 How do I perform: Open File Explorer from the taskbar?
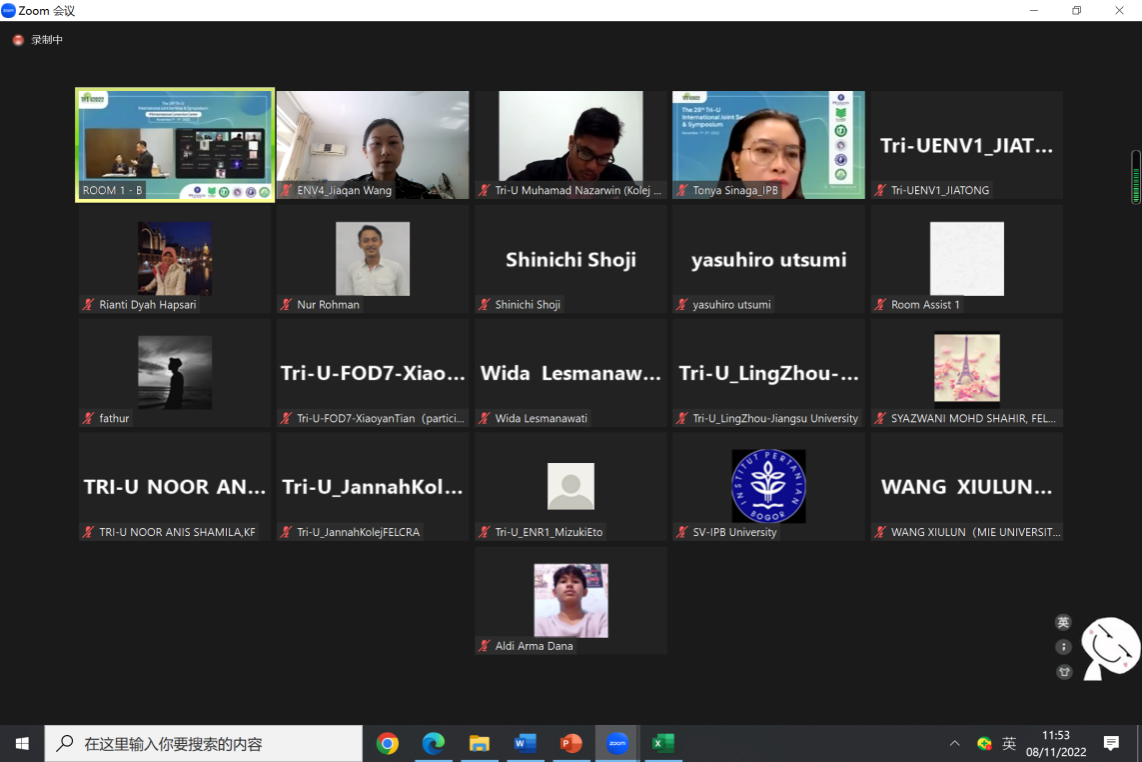pyautogui.click(x=479, y=743)
